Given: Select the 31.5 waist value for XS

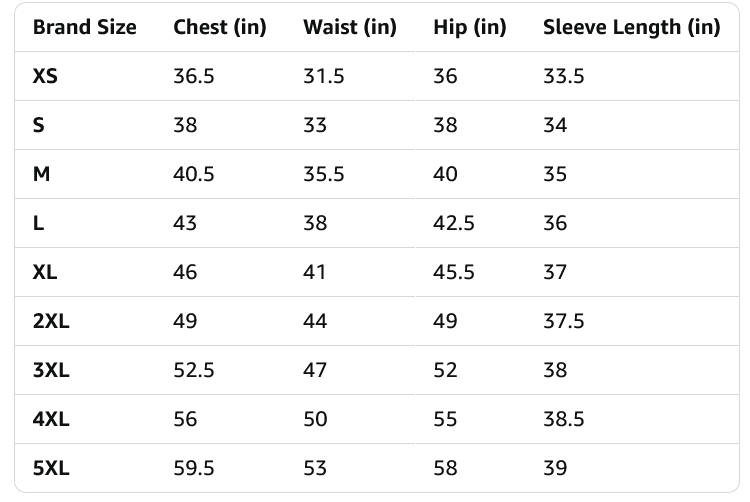Looking at the screenshot, I should click(x=323, y=76).
